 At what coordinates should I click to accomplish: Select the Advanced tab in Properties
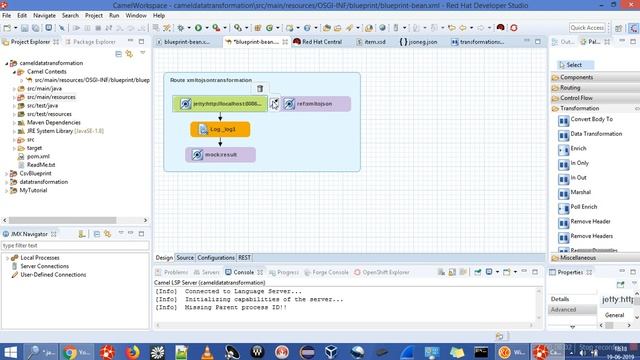point(572,310)
